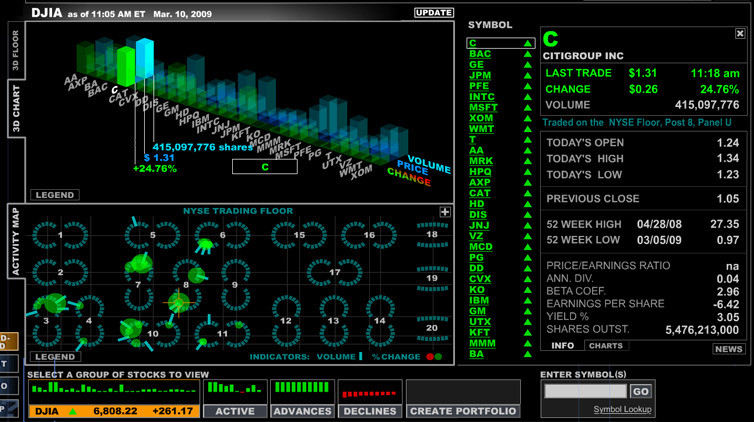754x422 pixels.
Task: Click the orange crosshair marker on map
Action: pos(178,301)
